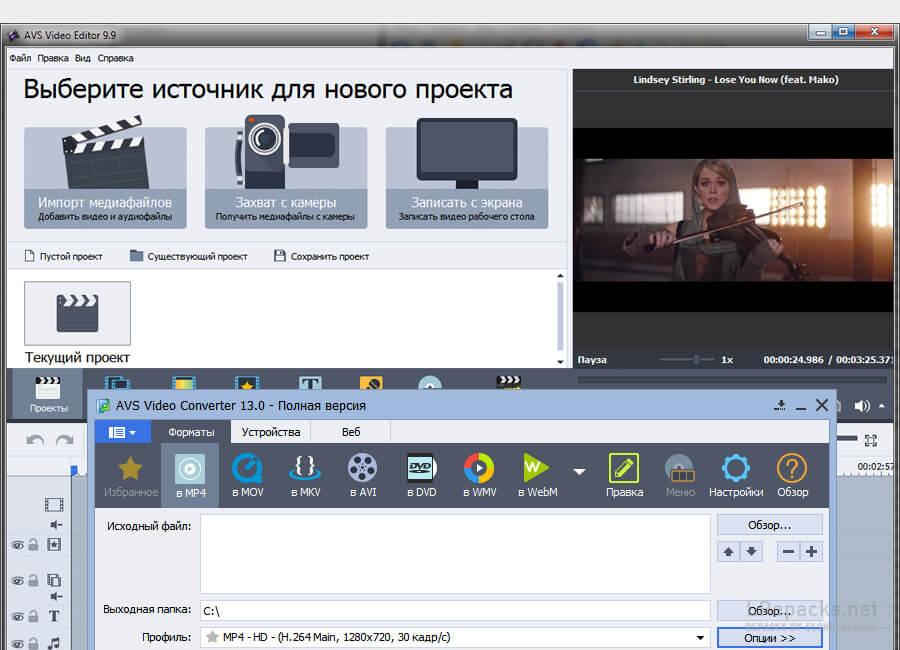Open the disc Меню tool in the converter
This screenshot has height=650, width=900.
(x=680, y=475)
